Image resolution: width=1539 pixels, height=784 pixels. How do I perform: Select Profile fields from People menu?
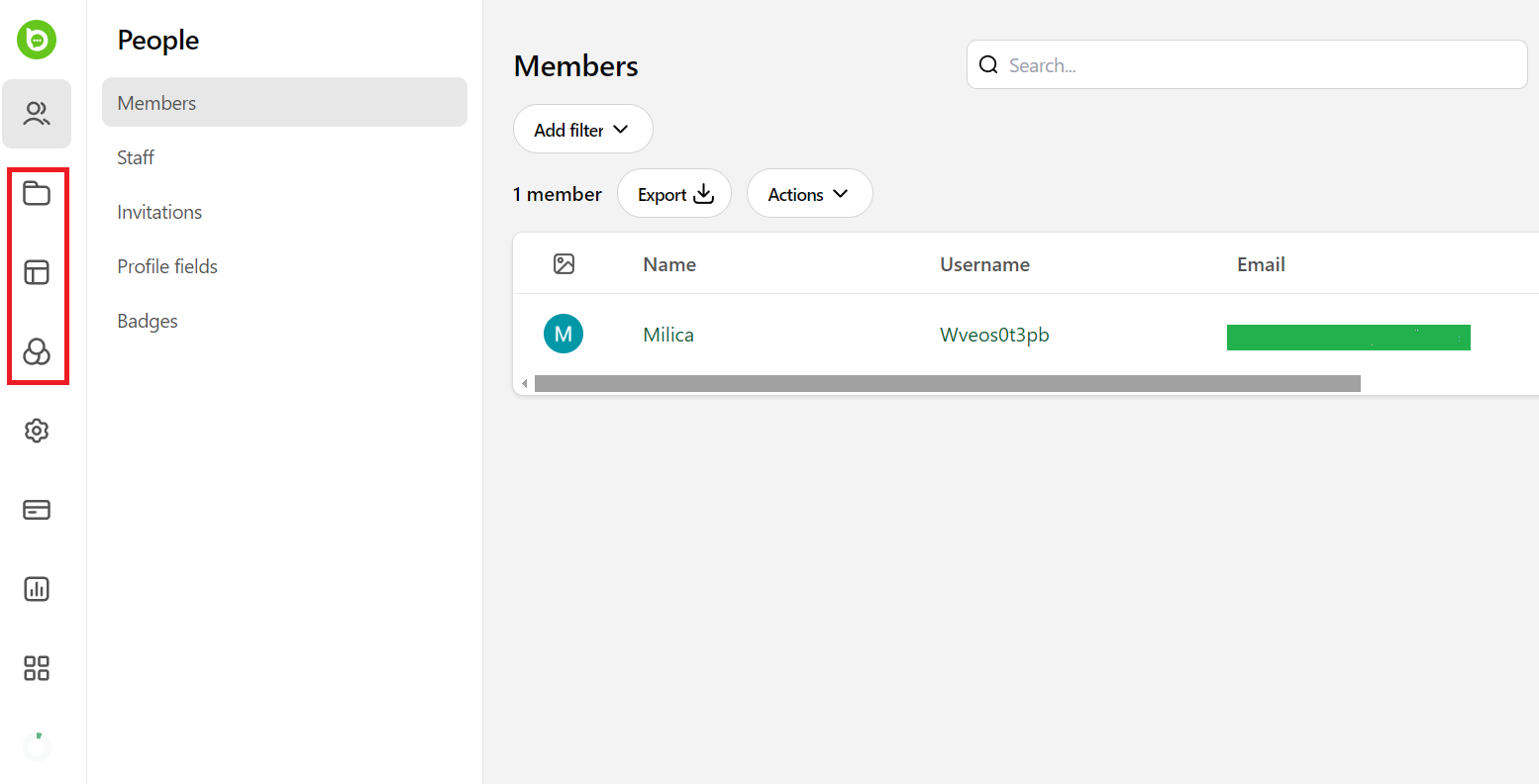pos(166,265)
